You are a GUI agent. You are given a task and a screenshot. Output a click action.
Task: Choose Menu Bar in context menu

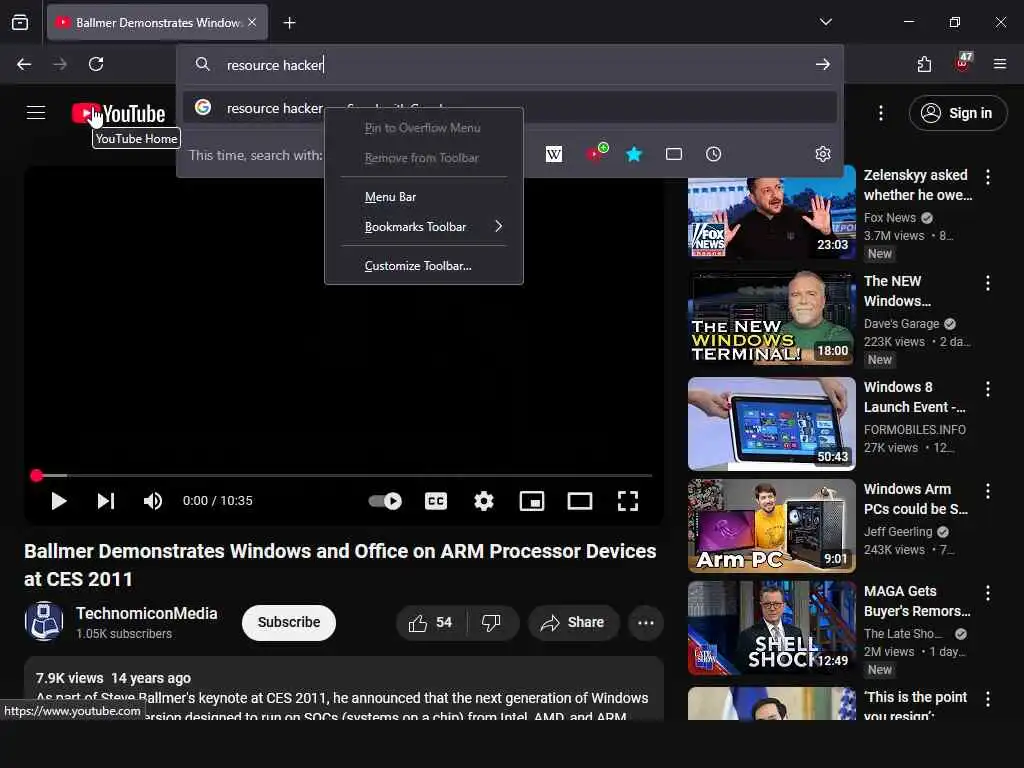(x=423, y=197)
